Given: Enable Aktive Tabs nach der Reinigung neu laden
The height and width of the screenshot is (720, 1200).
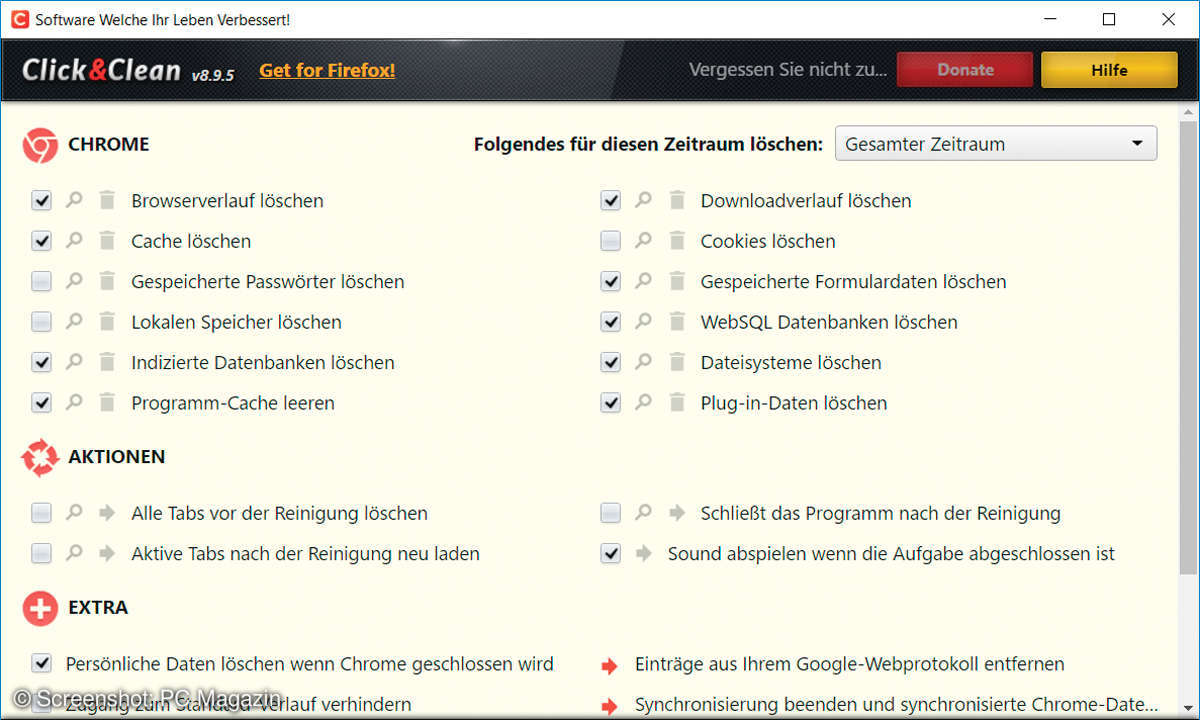Looking at the screenshot, I should (x=41, y=553).
